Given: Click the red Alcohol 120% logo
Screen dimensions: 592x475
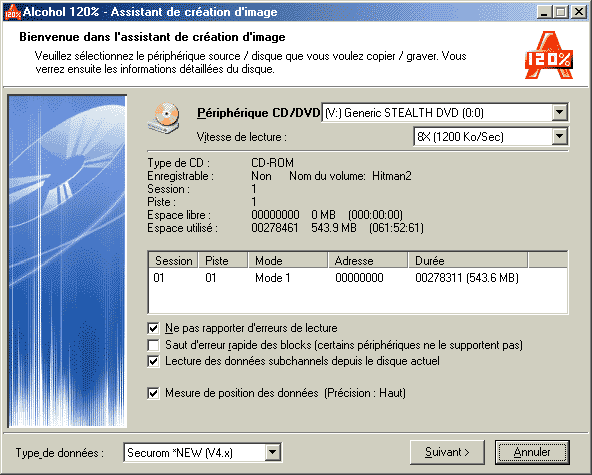Looking at the screenshot, I should tap(549, 55).
